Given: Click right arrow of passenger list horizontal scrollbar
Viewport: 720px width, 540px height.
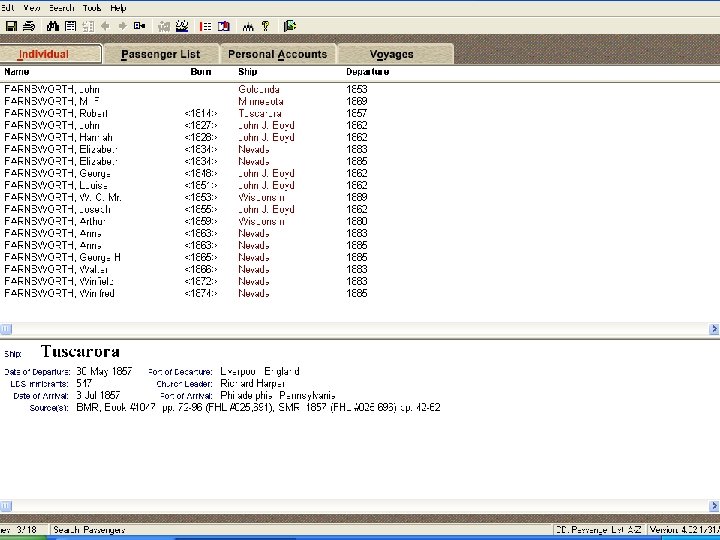Looking at the screenshot, I should [x=714, y=329].
